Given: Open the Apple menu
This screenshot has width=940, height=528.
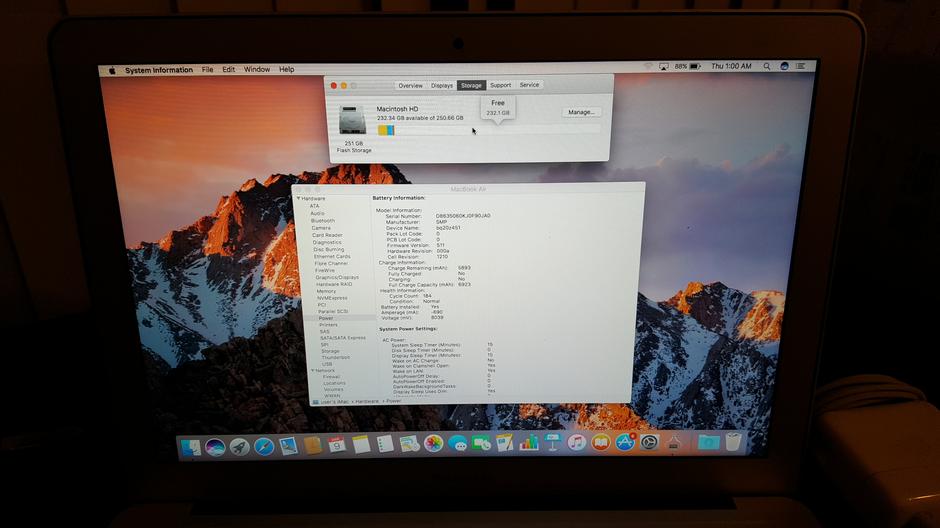Looking at the screenshot, I should pos(112,70).
